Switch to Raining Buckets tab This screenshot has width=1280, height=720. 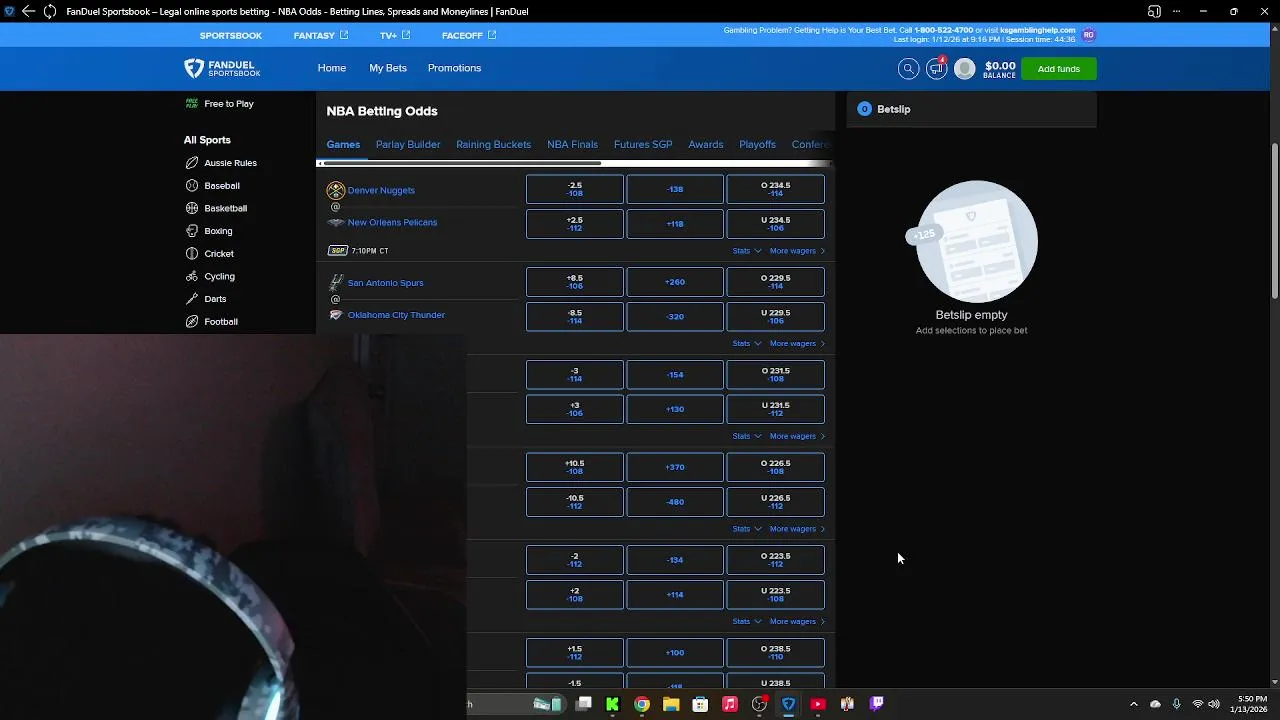click(x=494, y=144)
